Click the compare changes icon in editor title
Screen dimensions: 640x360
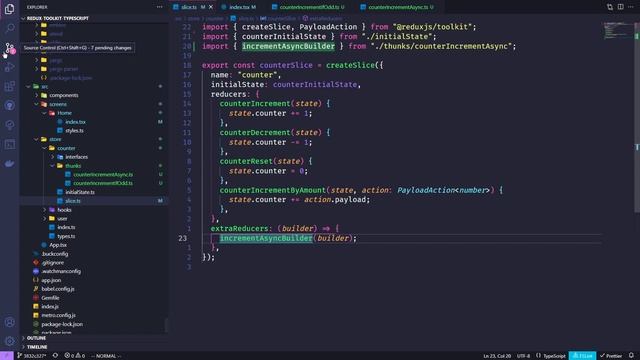(x=610, y=7)
